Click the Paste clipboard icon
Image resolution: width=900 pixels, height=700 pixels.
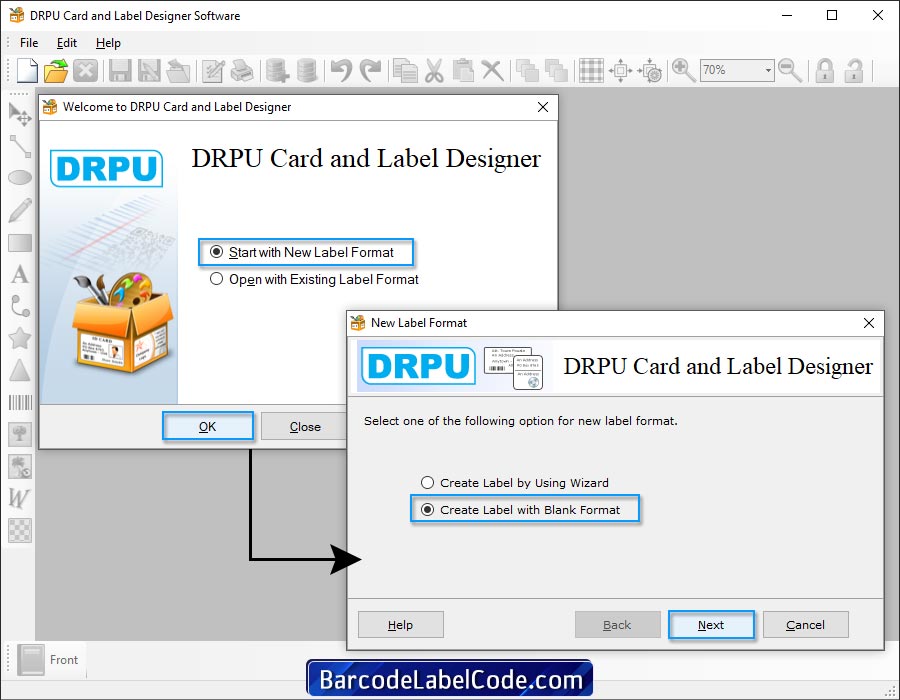463,71
